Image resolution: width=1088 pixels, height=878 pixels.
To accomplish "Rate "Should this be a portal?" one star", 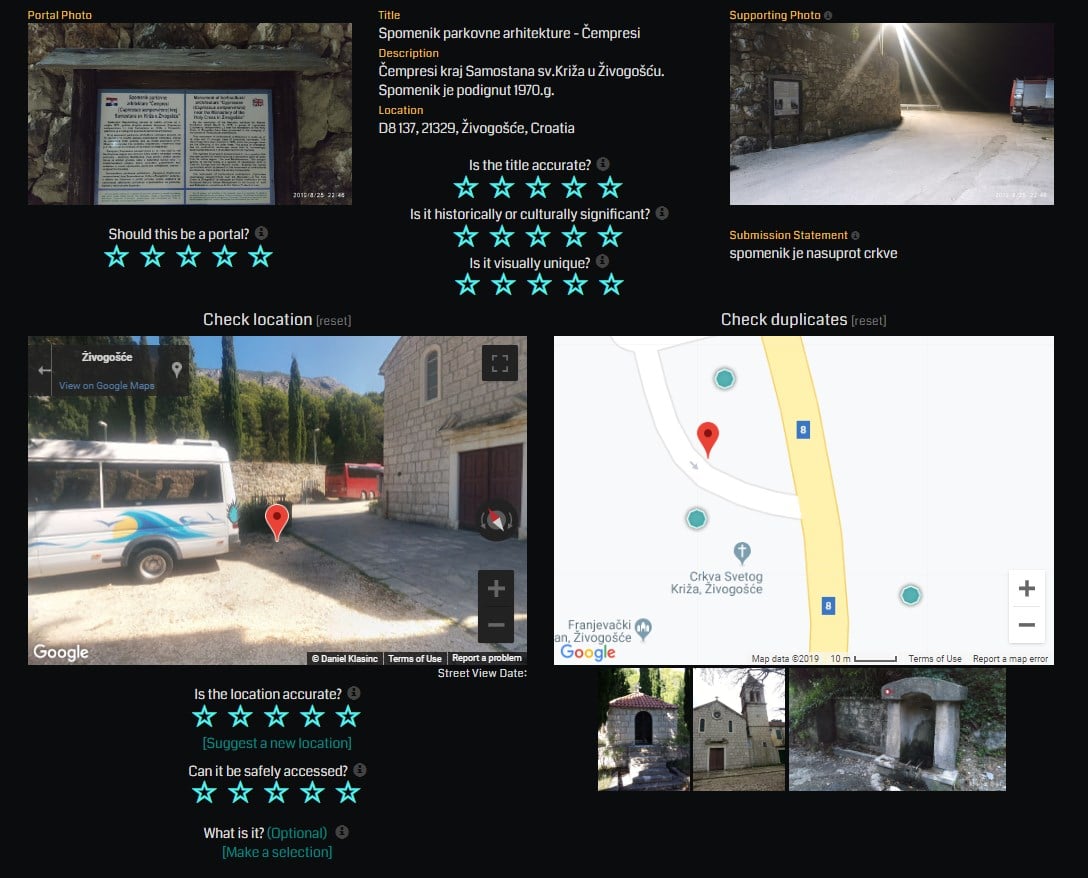I will pyautogui.click(x=117, y=257).
